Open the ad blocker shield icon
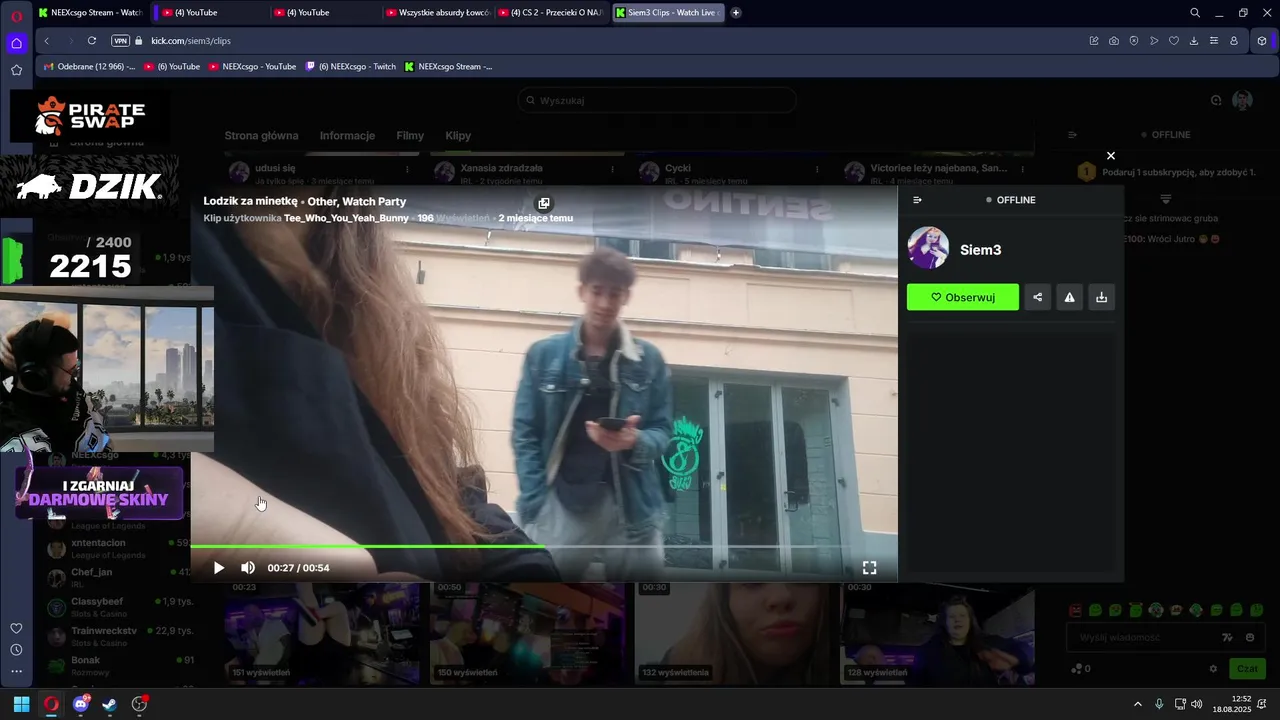Screen dimensions: 1280x720 point(1134,41)
